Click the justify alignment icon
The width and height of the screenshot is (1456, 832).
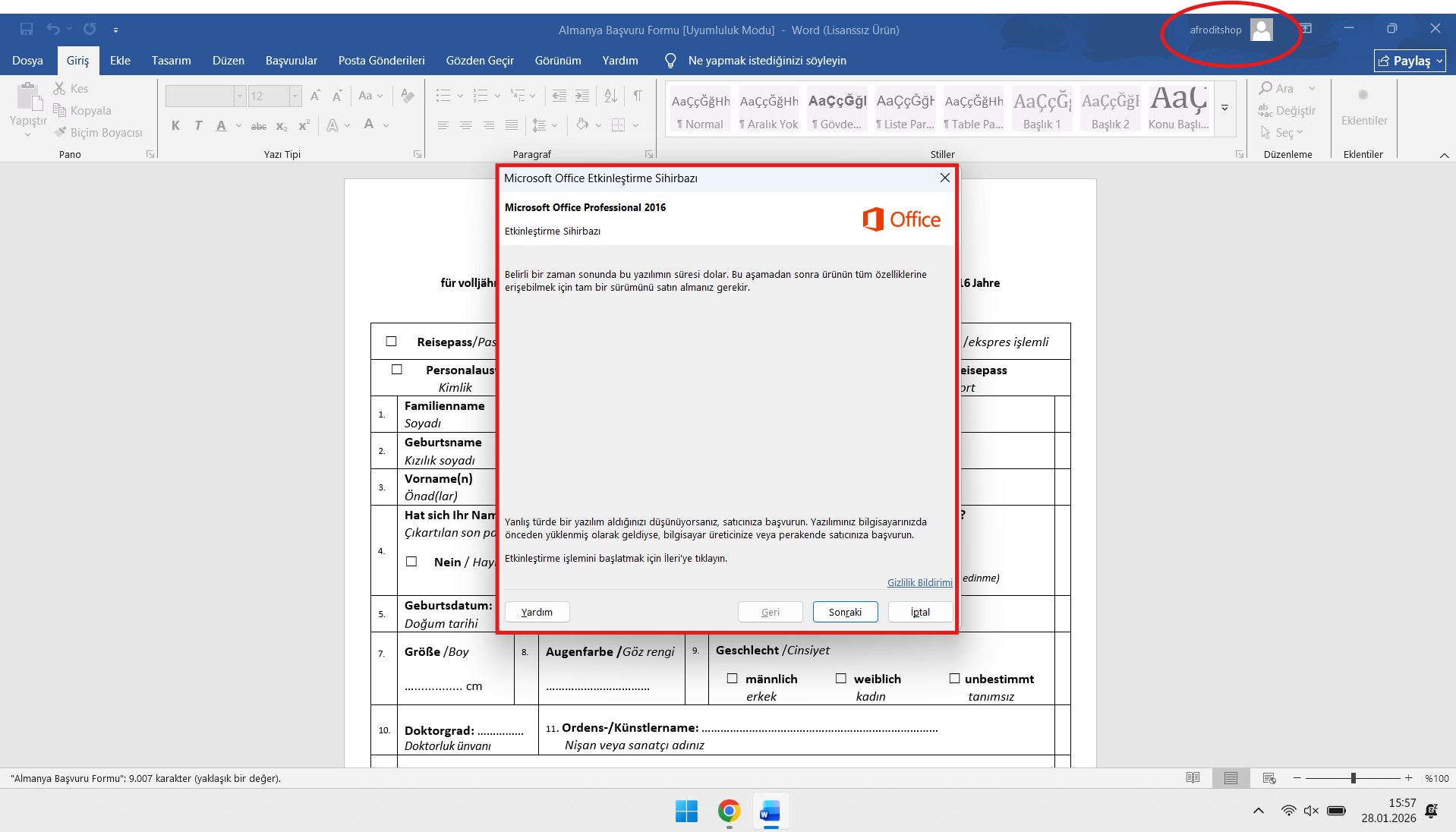click(512, 125)
